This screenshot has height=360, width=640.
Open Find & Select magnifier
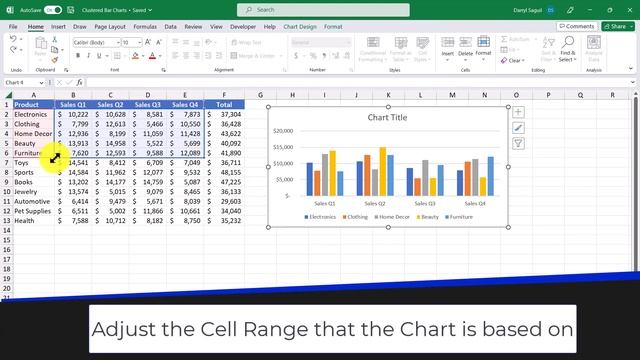tap(567, 49)
